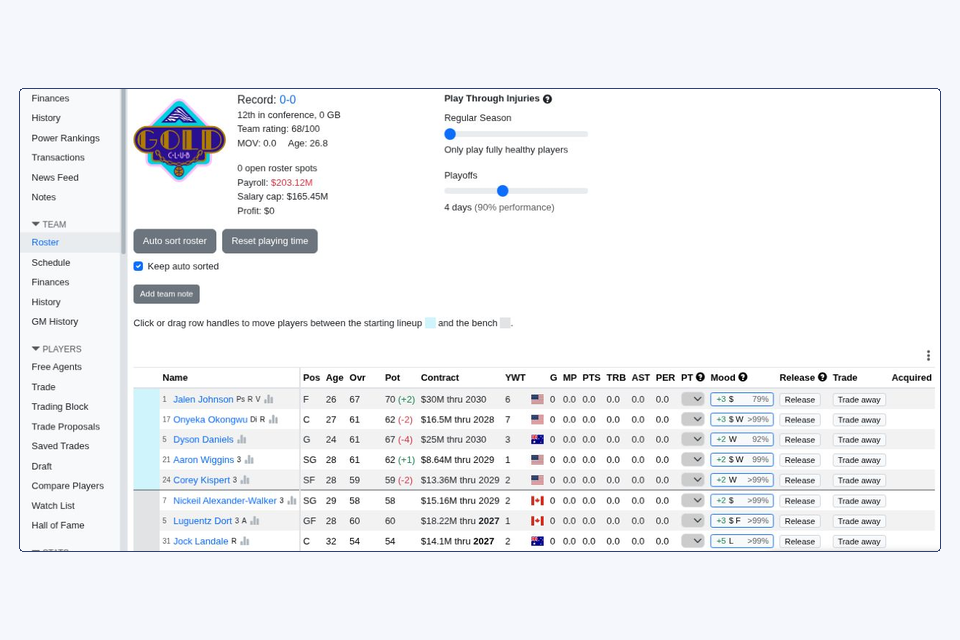The height and width of the screenshot is (640, 960).
Task: Open Luguentz Dort's playing time dropdown
Action: point(692,521)
